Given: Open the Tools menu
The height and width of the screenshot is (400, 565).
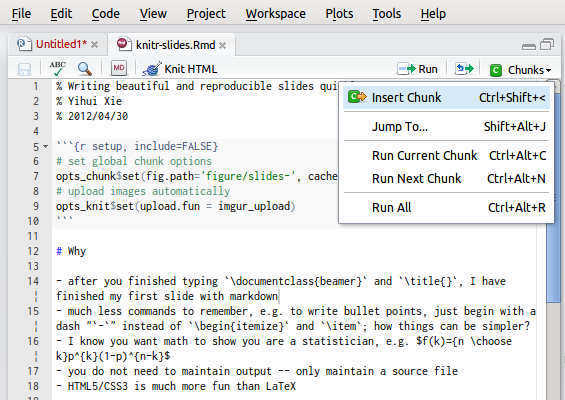Looking at the screenshot, I should coord(387,14).
